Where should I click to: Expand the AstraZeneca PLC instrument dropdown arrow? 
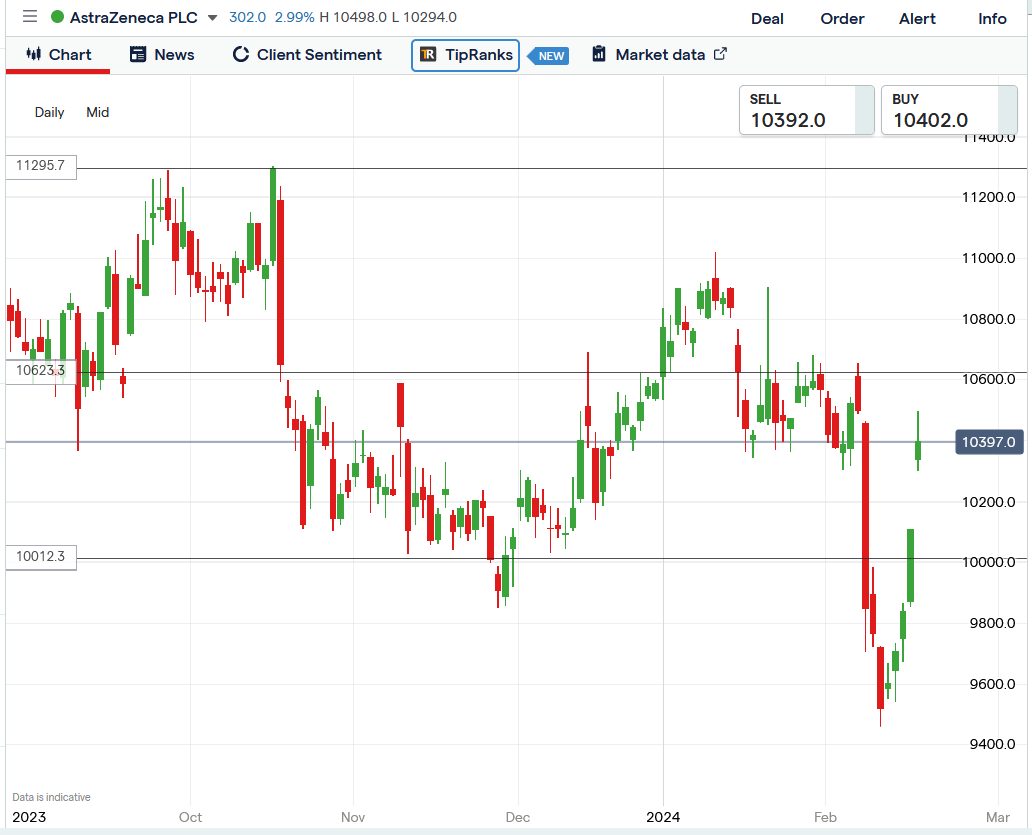212,18
